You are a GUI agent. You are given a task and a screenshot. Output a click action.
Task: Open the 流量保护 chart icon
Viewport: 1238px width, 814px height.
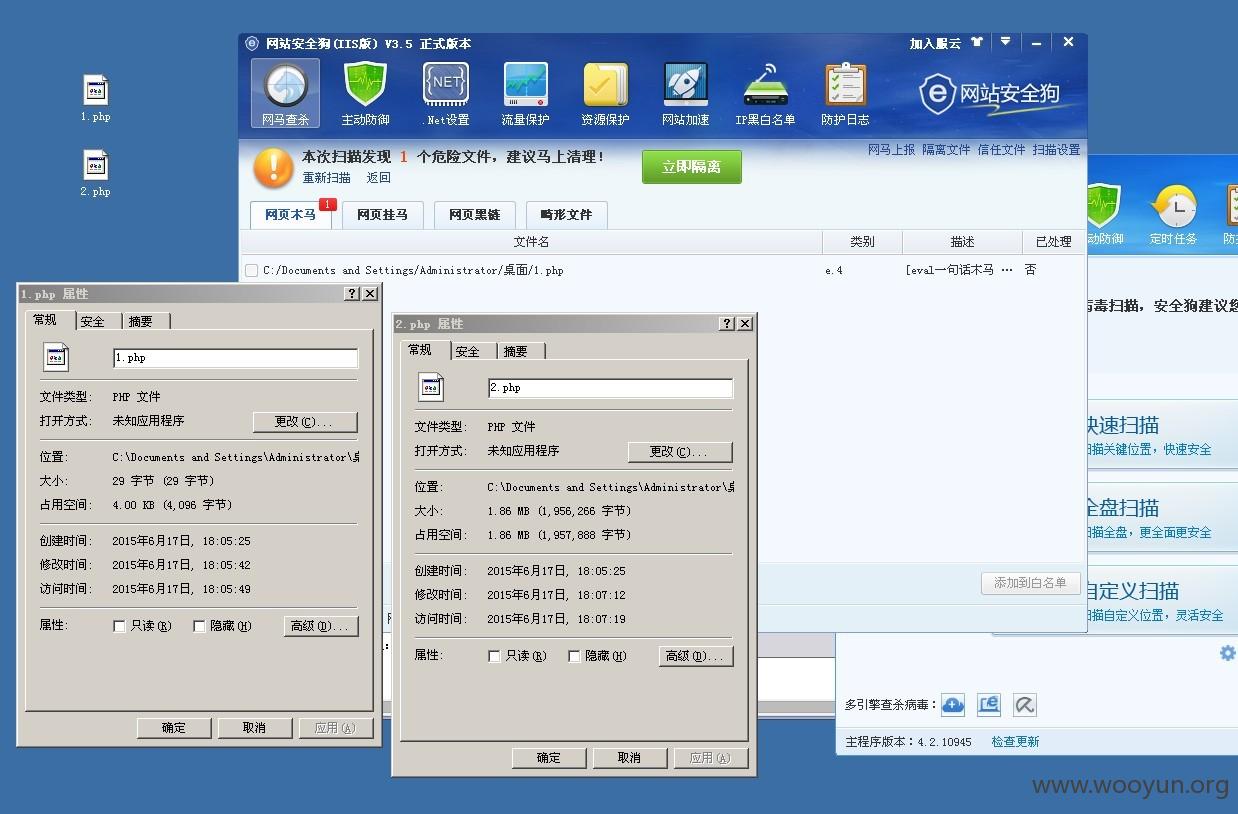pos(525,93)
